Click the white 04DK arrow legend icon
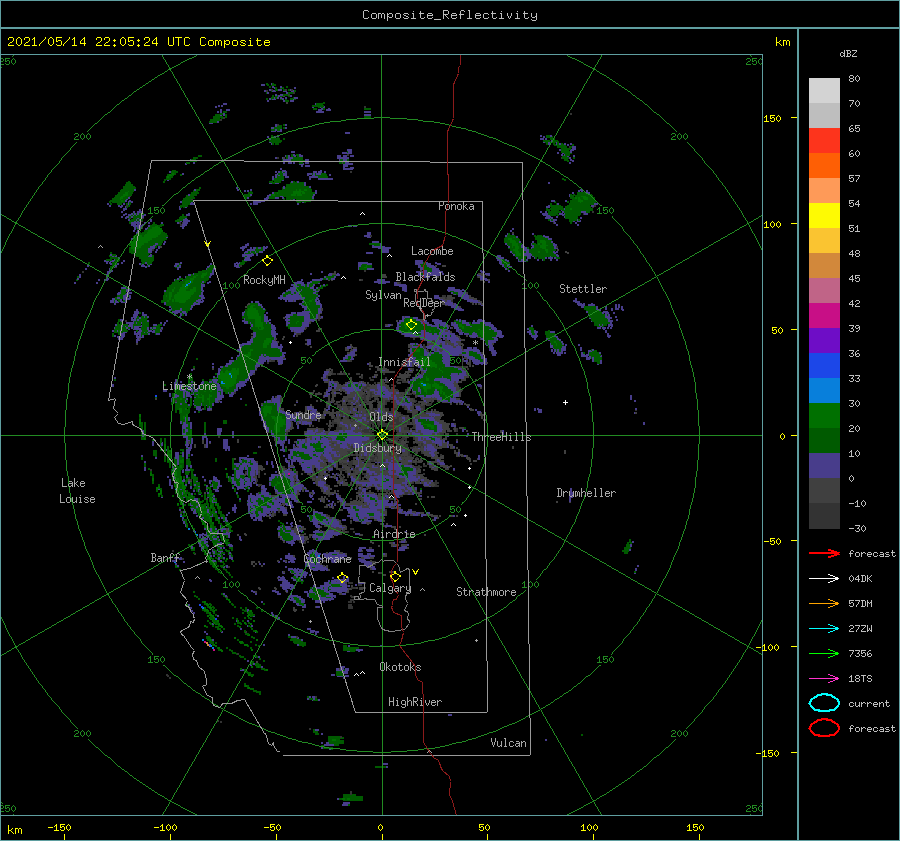 (x=824, y=579)
